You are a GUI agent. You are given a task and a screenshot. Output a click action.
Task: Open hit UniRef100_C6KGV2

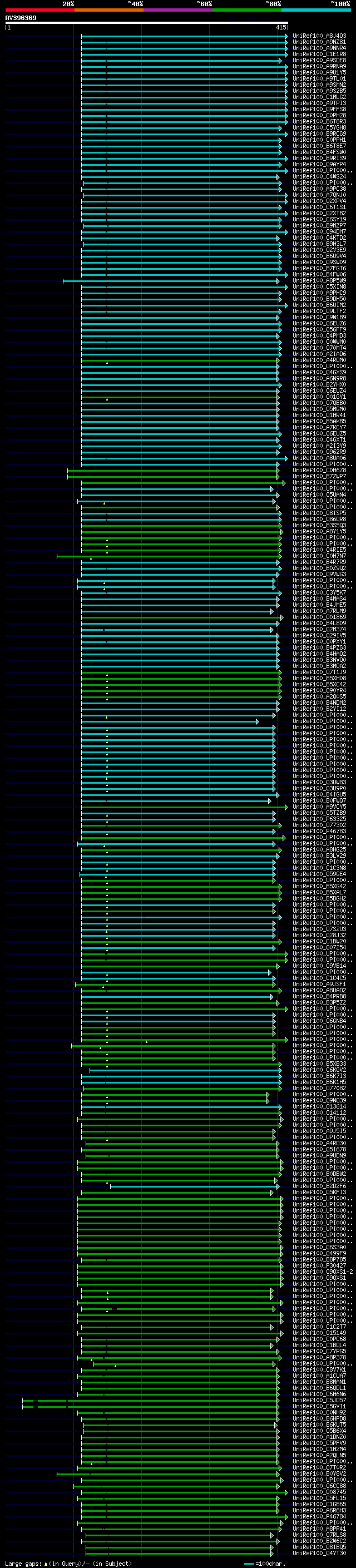(x=319, y=1070)
